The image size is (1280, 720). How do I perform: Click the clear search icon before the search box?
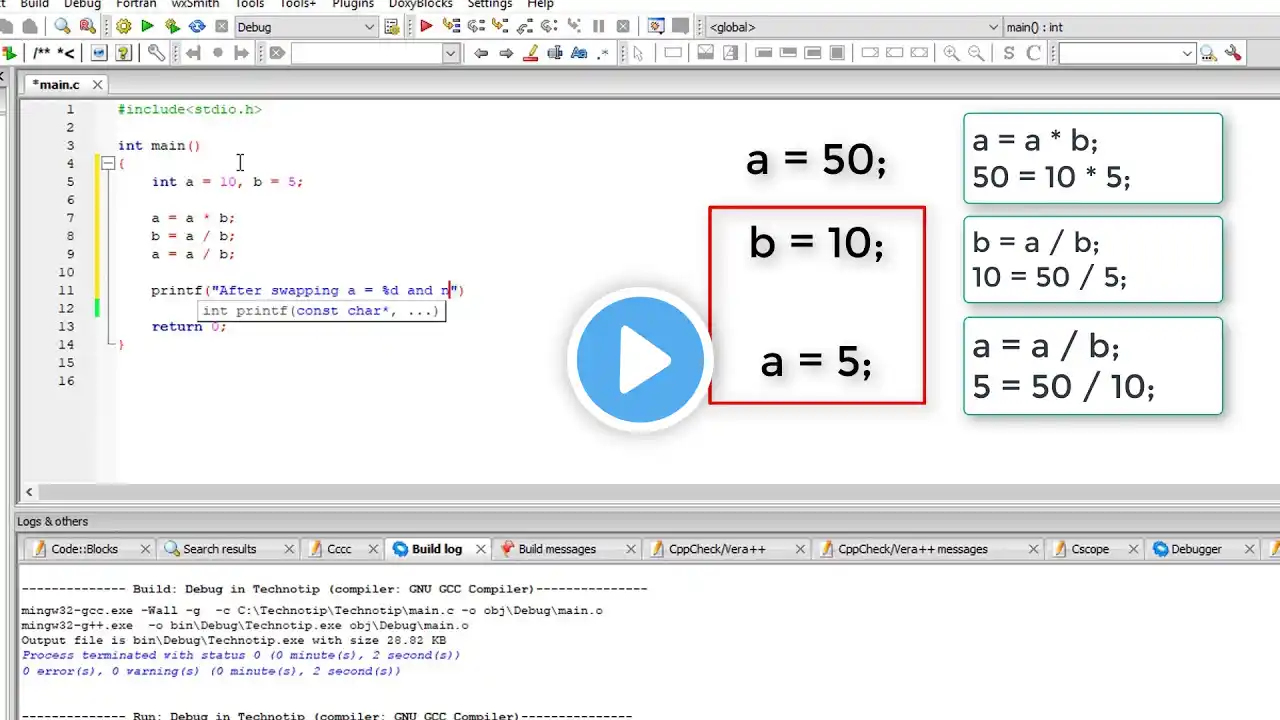[x=277, y=53]
